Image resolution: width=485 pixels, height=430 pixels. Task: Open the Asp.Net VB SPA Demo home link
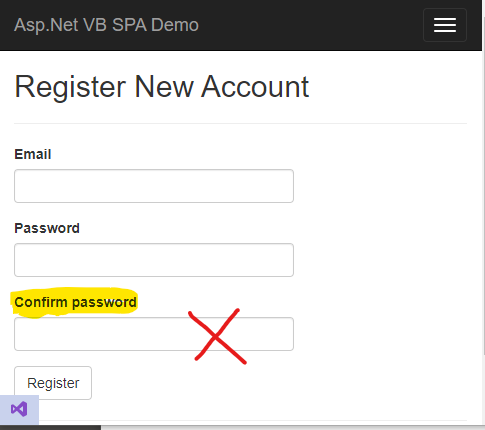(106, 25)
